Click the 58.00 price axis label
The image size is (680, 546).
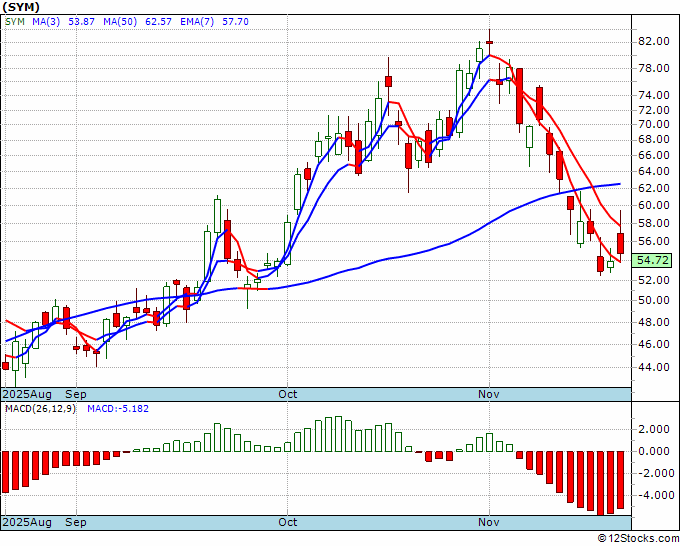point(653,223)
